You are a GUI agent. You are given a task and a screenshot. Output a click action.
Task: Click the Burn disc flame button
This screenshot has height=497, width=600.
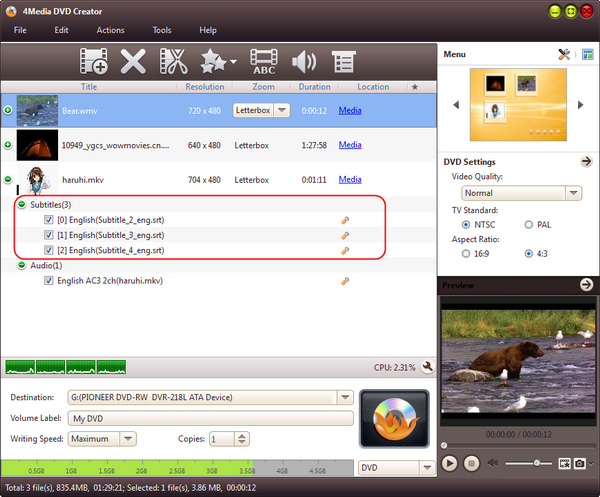click(393, 418)
